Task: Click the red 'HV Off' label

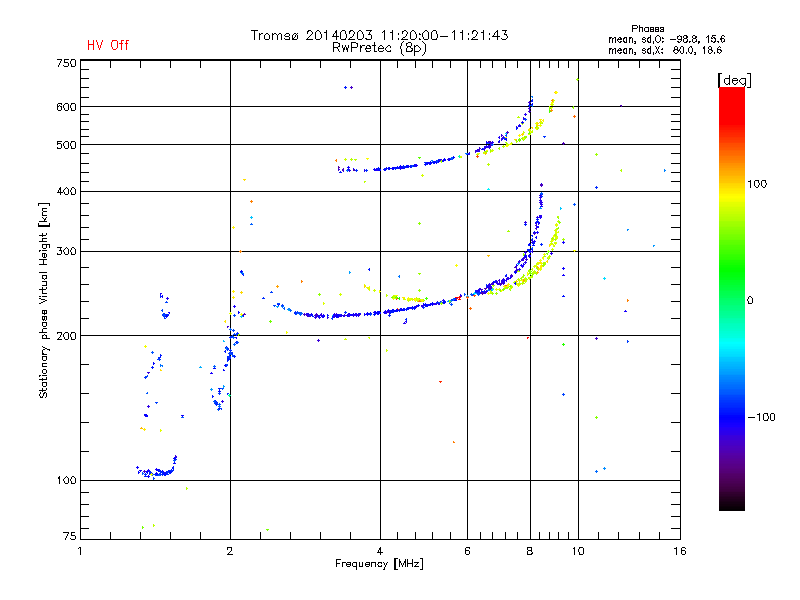Action: pos(108,45)
